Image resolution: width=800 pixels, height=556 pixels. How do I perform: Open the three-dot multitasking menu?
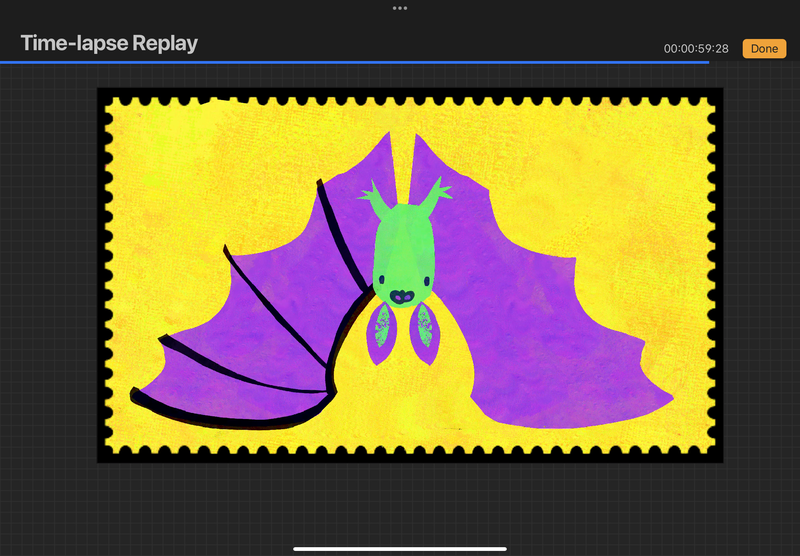coord(400,8)
